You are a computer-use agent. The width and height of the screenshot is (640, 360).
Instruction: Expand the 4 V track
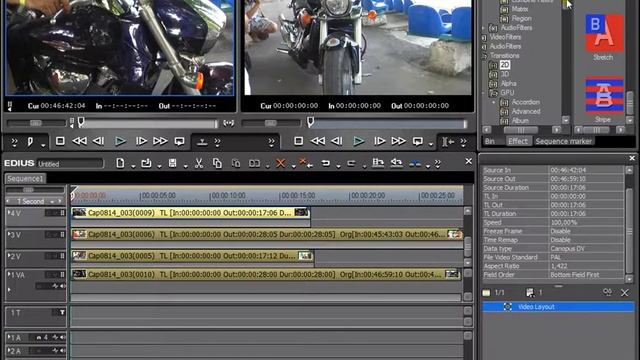click(x=9, y=213)
